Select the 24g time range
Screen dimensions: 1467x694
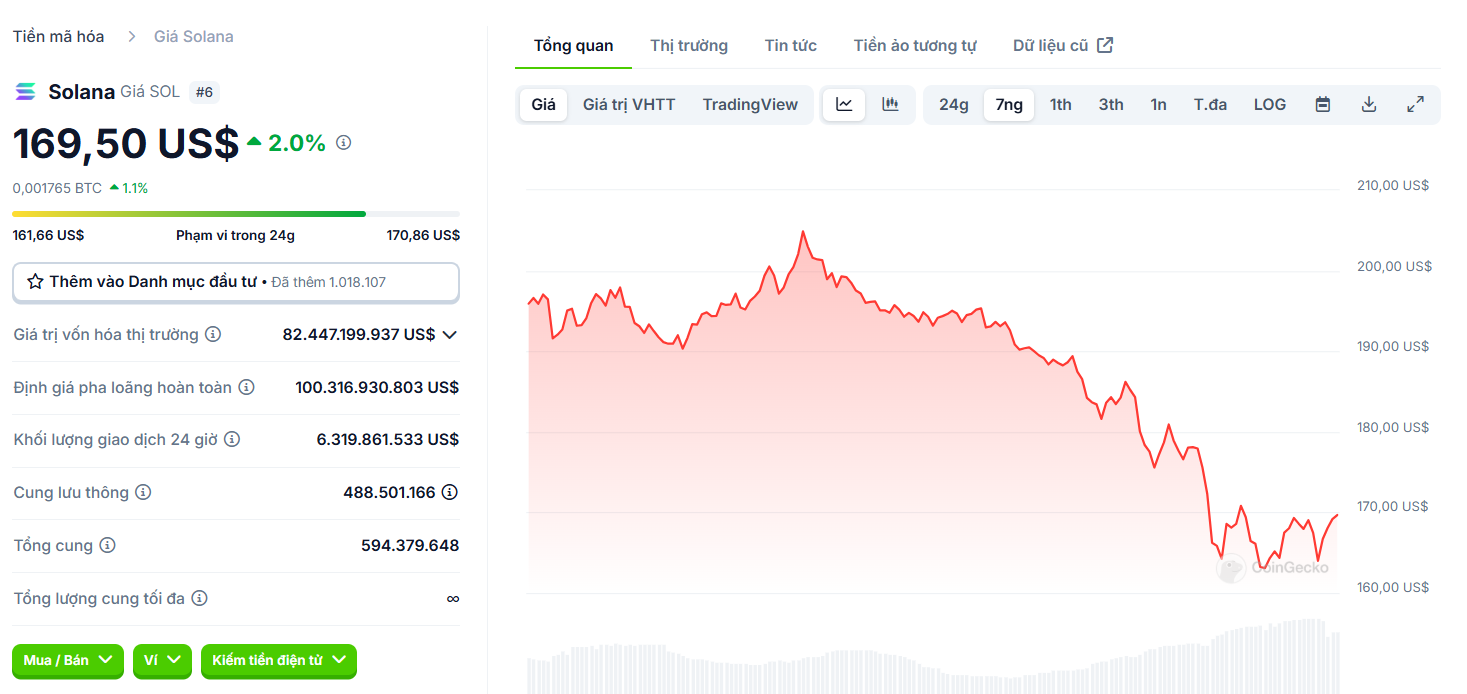[x=952, y=104]
